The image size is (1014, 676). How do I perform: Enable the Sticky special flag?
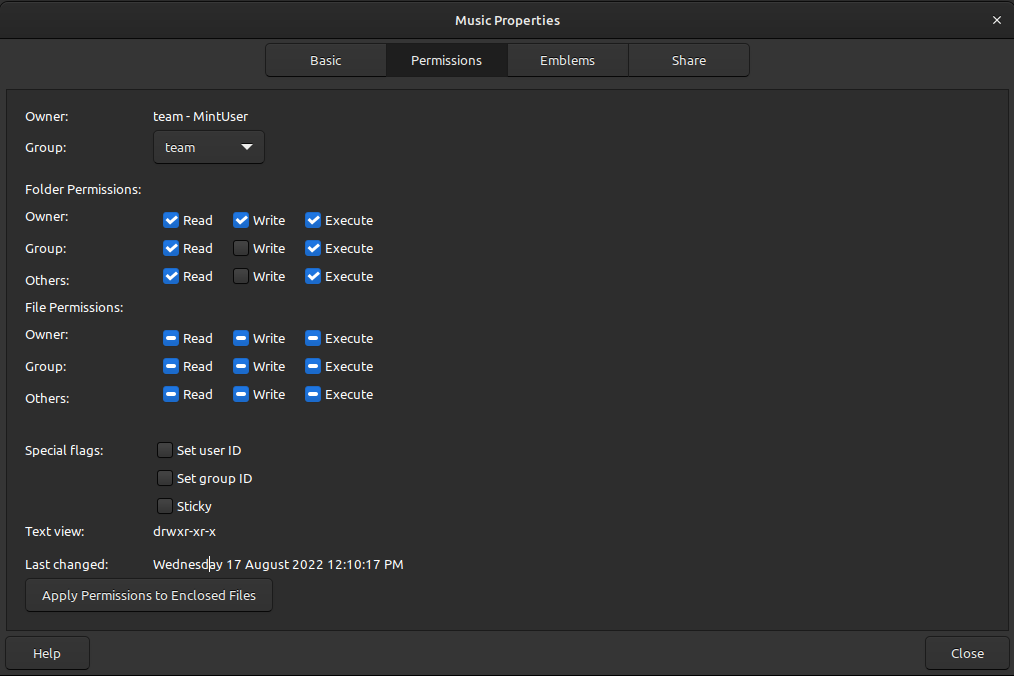(164, 506)
